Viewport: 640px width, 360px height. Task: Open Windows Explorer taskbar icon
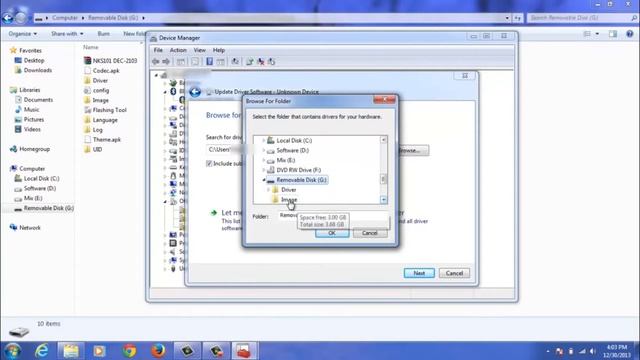71,351
